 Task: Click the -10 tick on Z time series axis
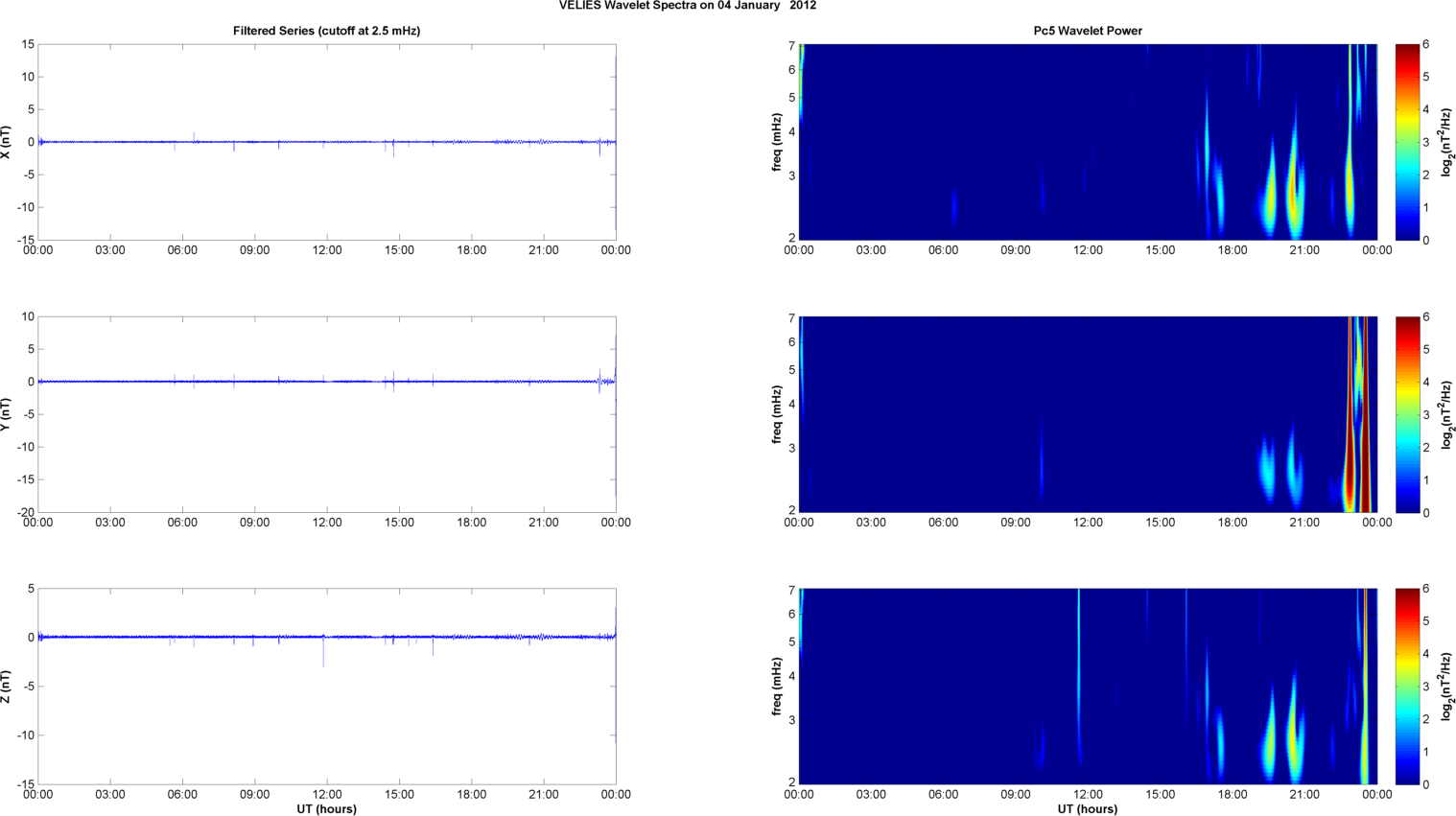[x=26, y=735]
